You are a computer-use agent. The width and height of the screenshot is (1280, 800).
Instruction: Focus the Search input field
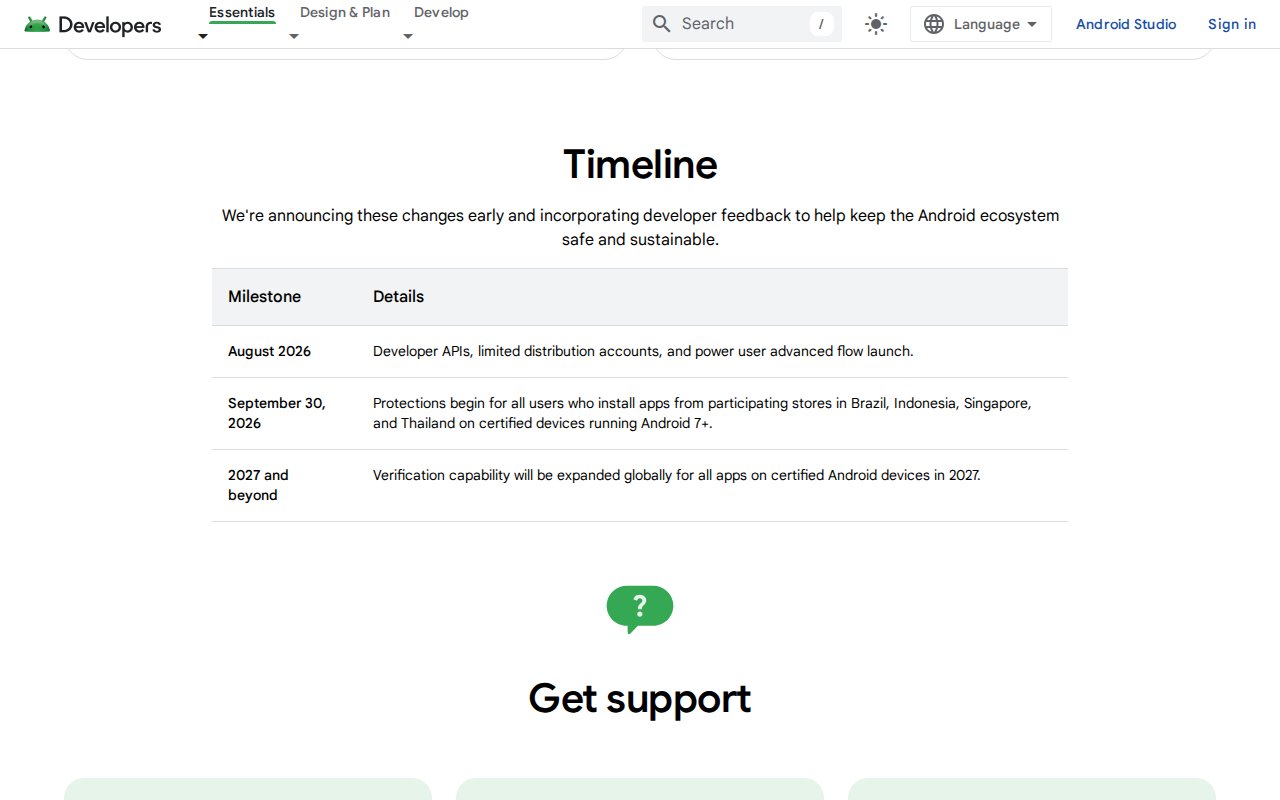pyautogui.click(x=742, y=24)
